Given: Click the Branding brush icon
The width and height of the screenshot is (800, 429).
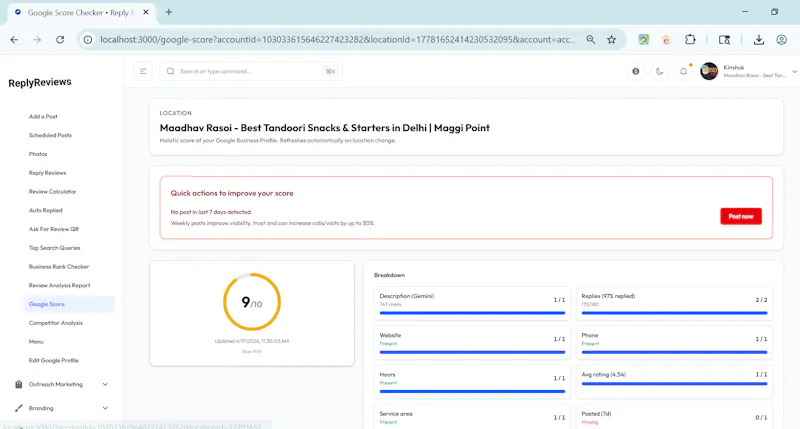Looking at the screenshot, I should (18, 408).
